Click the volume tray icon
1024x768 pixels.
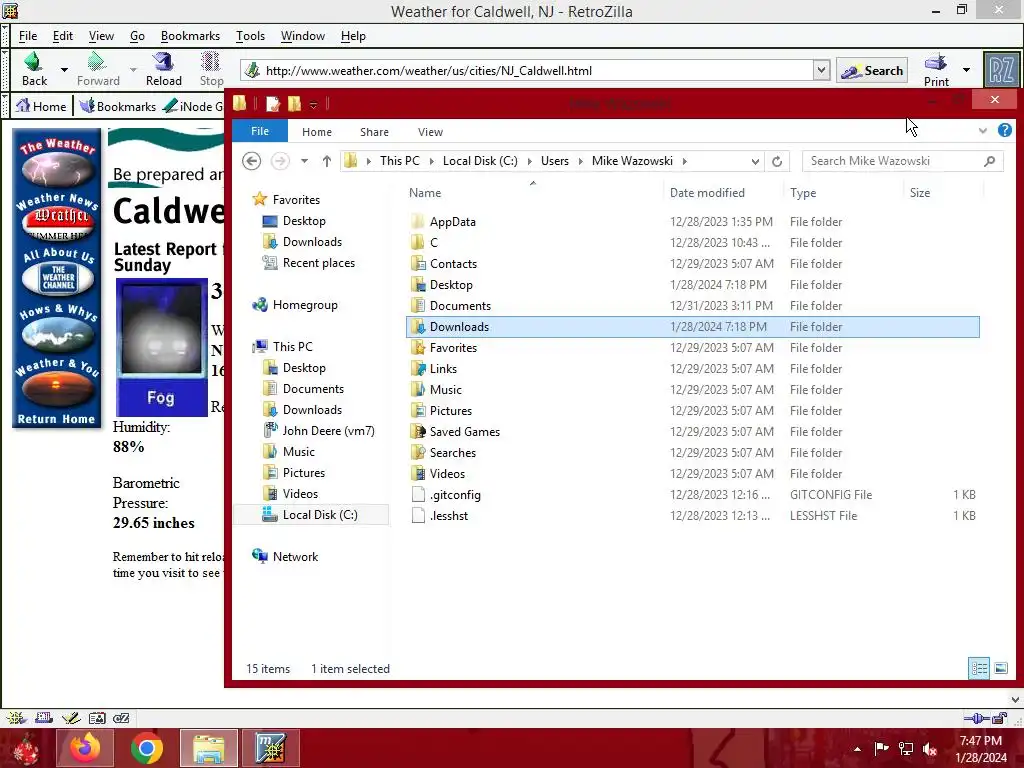point(929,749)
